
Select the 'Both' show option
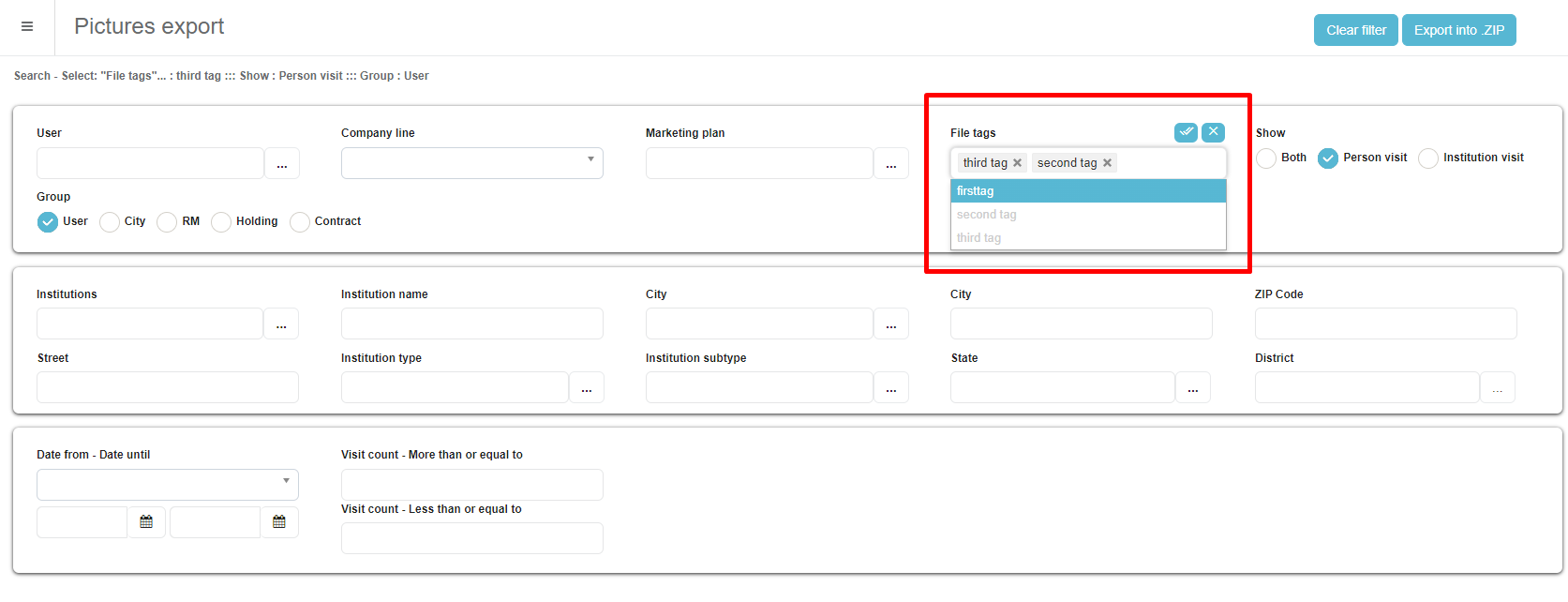pyautogui.click(x=1266, y=158)
